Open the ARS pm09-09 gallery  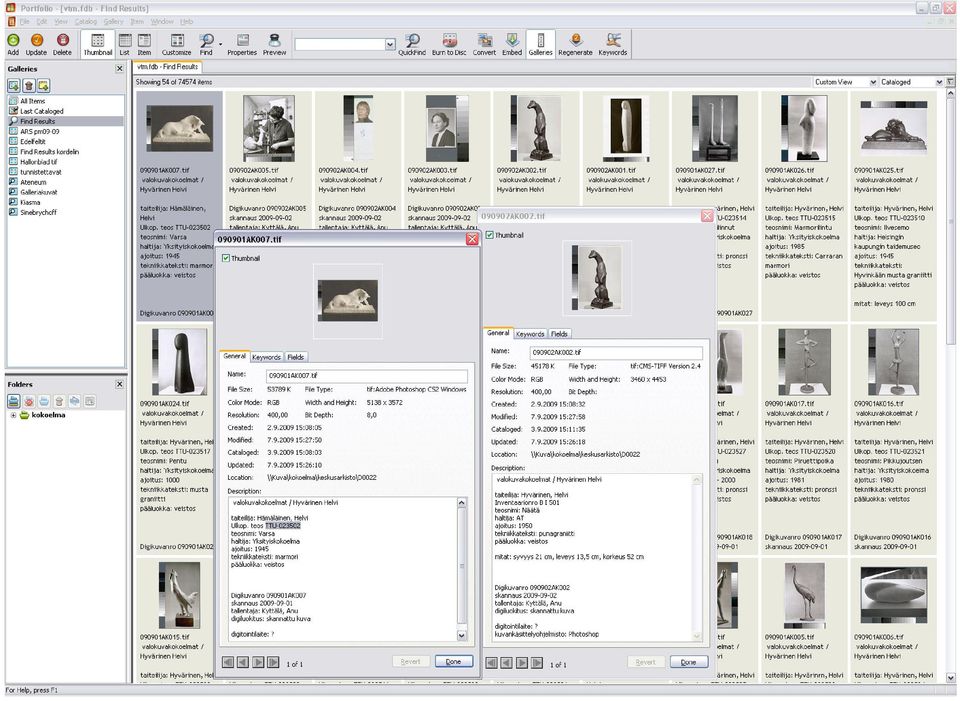pyautogui.click(x=40, y=132)
